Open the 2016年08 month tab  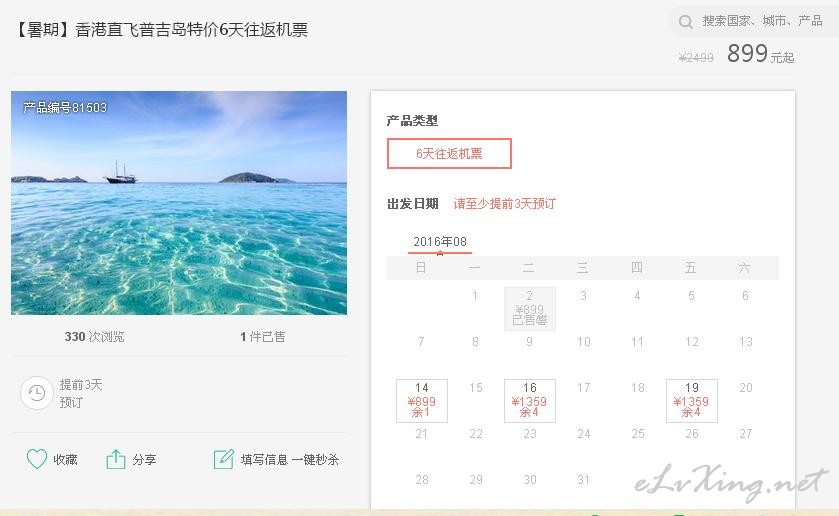pyautogui.click(x=440, y=242)
